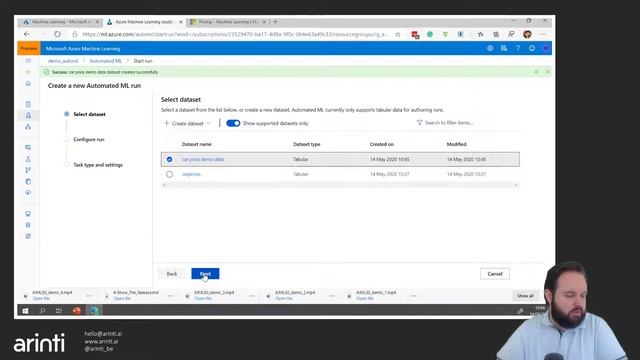This screenshot has height=360, width=640.
Task: Open options for AIML50_demo_4.mp4 download
Action: pyautogui.click(x=89, y=296)
